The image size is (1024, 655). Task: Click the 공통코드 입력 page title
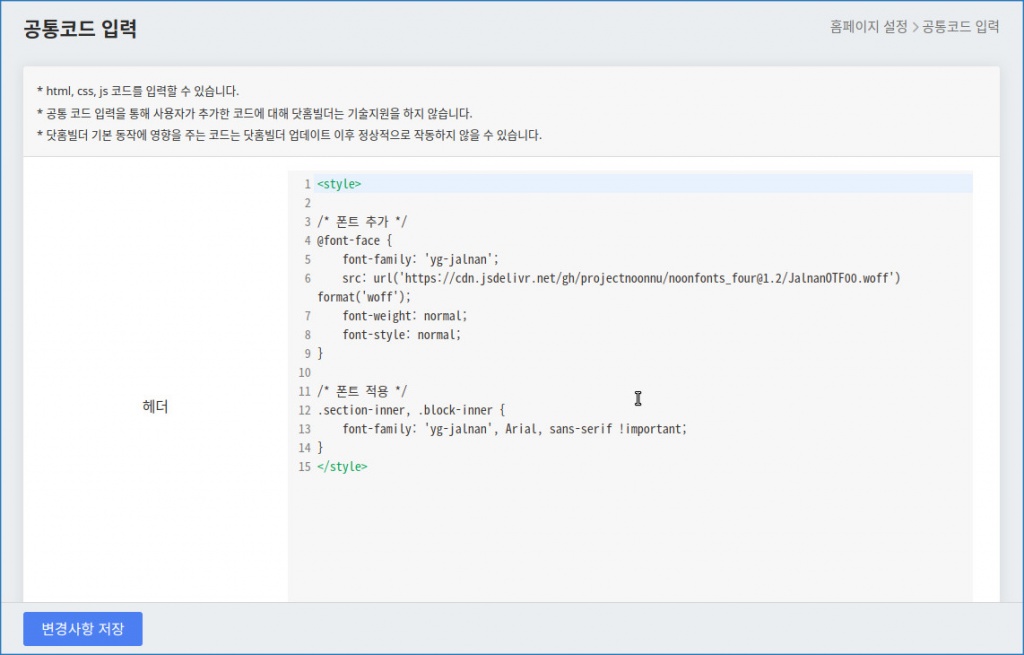pyautogui.click(x=80, y=29)
